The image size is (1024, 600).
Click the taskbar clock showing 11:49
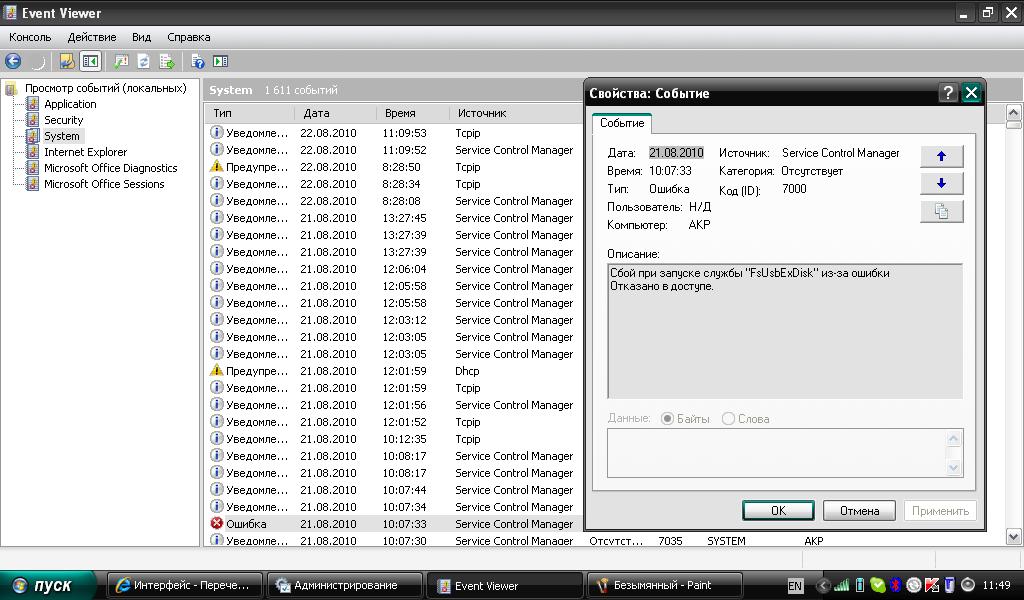(x=996, y=586)
